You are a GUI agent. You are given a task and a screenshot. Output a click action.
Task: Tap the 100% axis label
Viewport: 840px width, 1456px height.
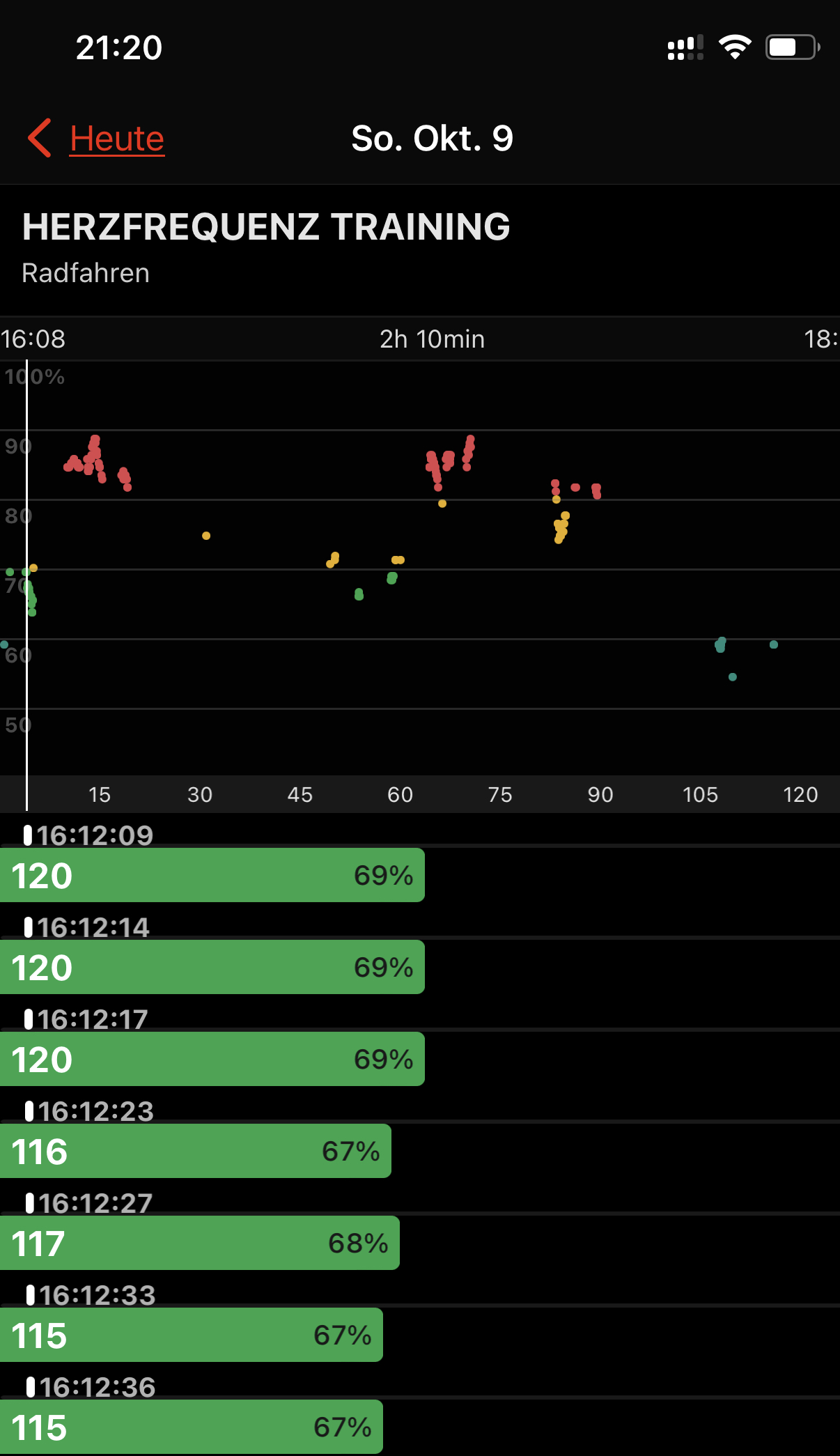click(x=34, y=377)
